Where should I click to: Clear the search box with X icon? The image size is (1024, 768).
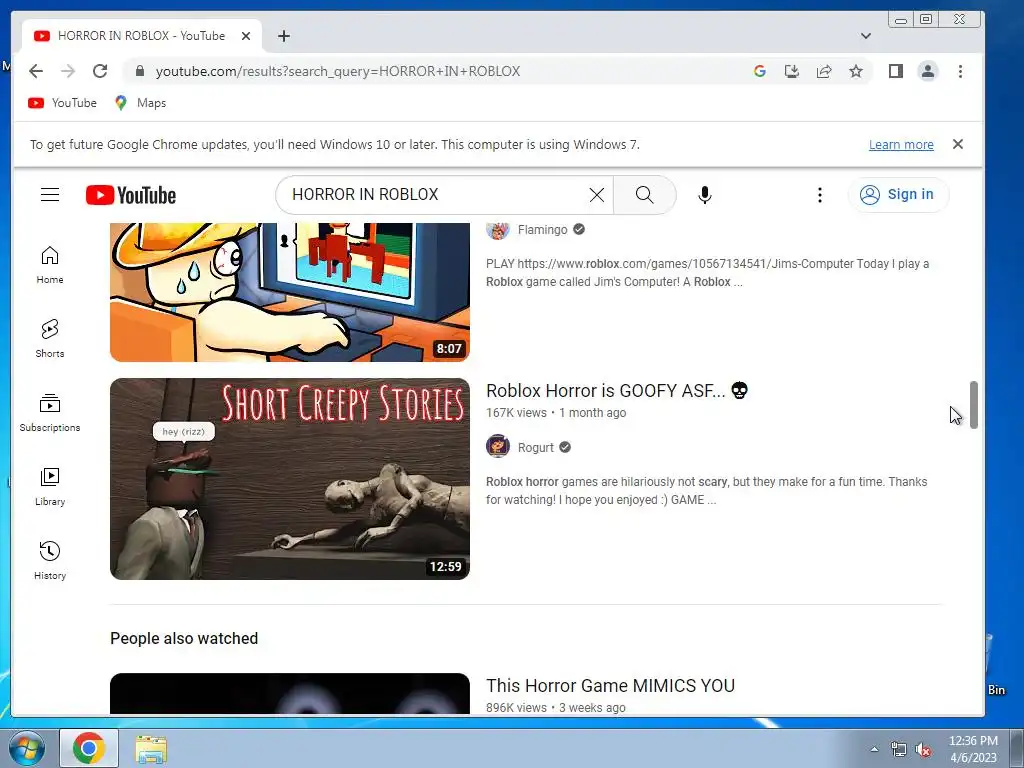coord(596,195)
